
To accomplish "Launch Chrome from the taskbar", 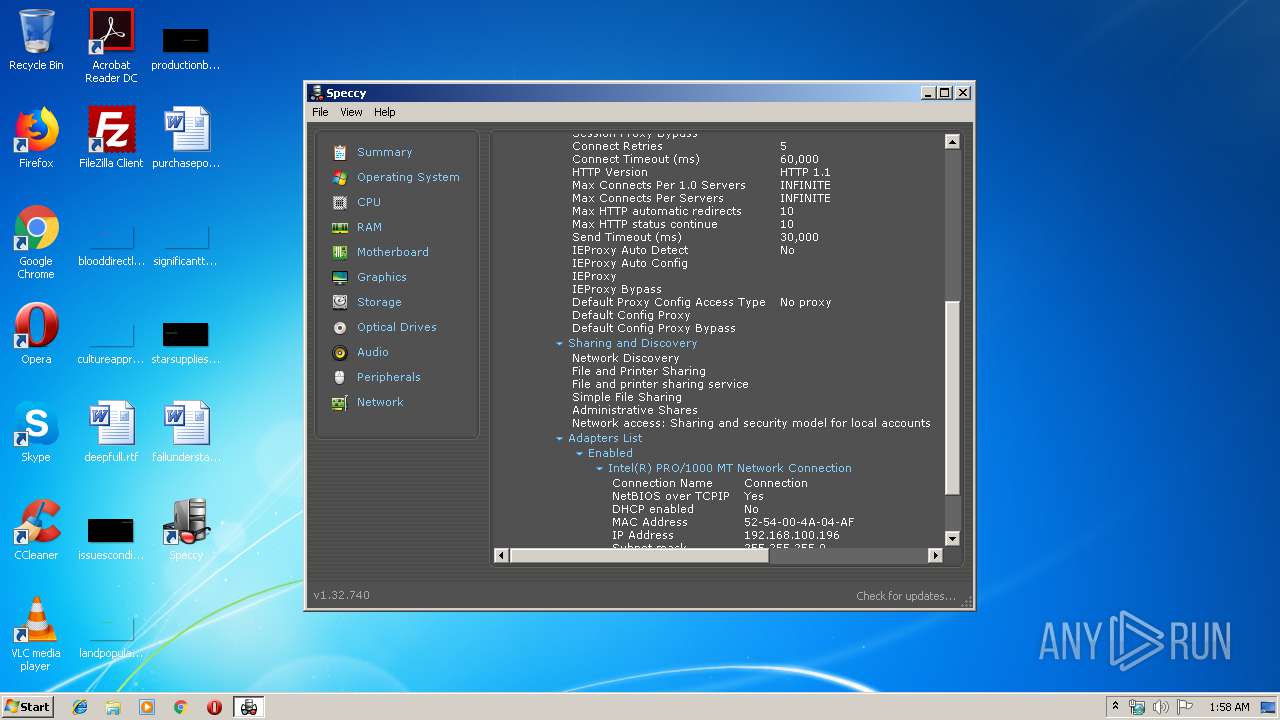I will pos(180,707).
